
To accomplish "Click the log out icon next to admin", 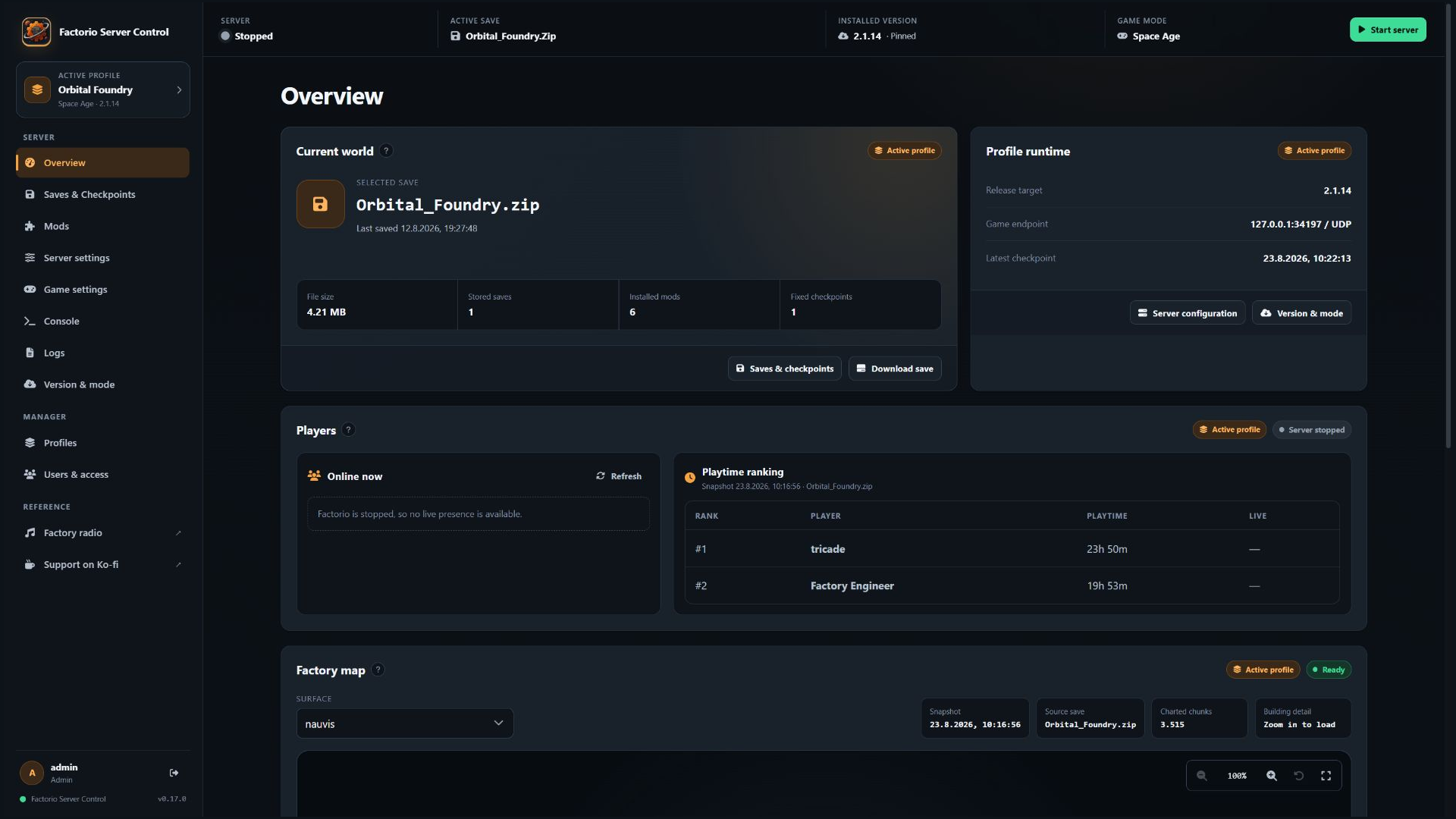I will click(x=174, y=773).
